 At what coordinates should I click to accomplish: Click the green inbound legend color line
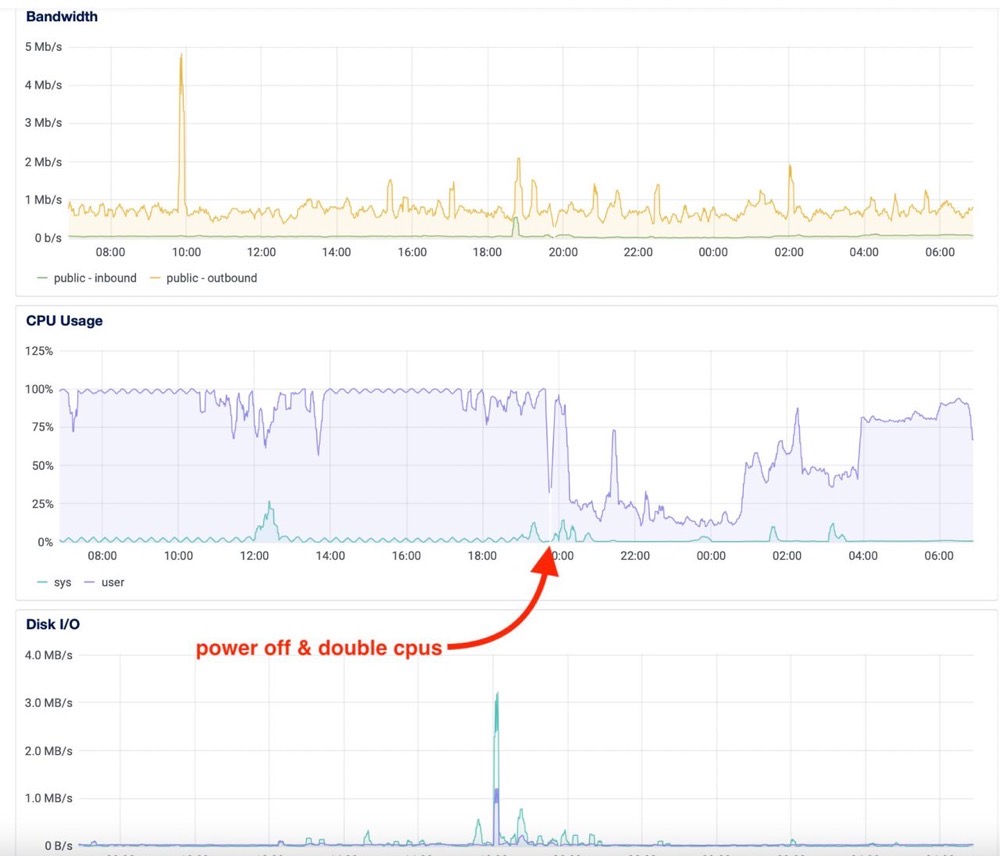42,278
